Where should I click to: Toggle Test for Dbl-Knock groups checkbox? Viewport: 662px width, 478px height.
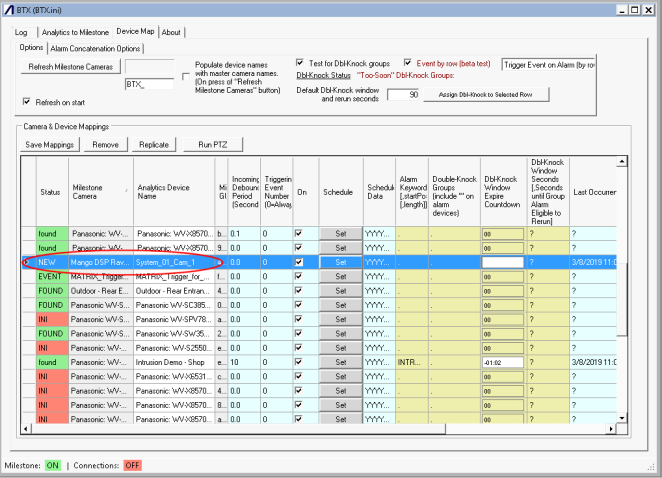pyautogui.click(x=300, y=63)
